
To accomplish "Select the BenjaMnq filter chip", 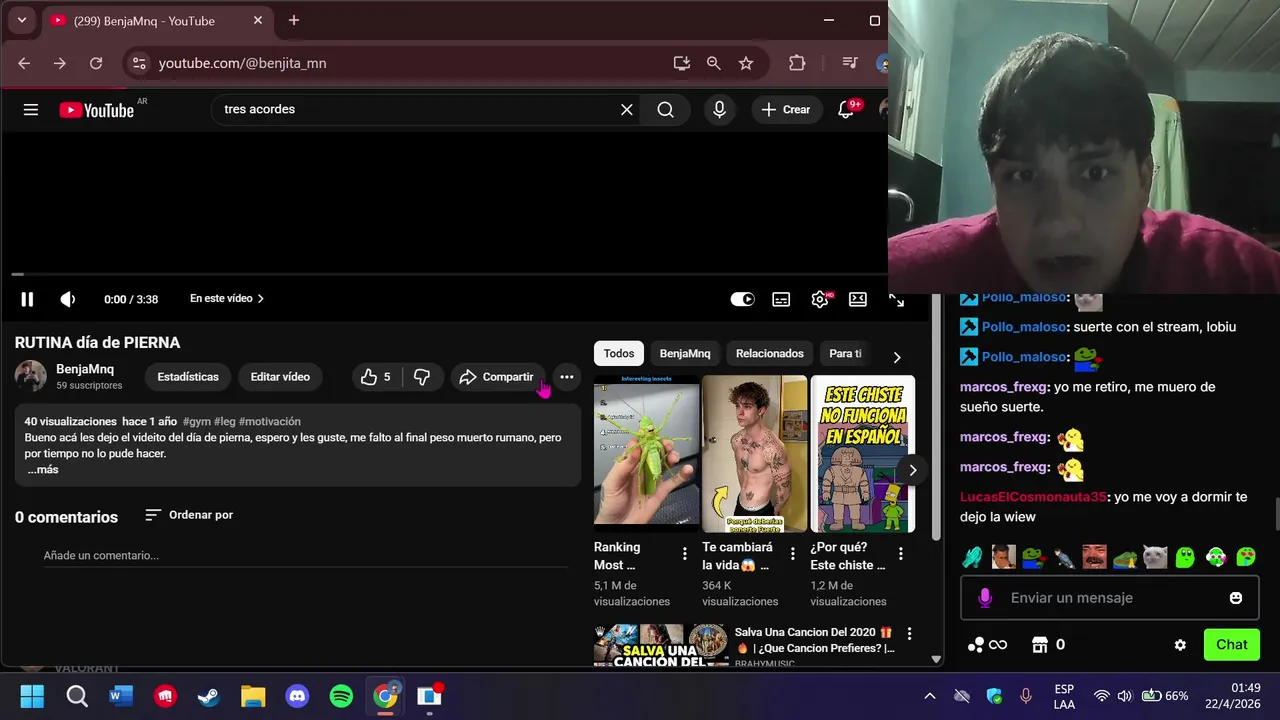I will coord(685,354).
